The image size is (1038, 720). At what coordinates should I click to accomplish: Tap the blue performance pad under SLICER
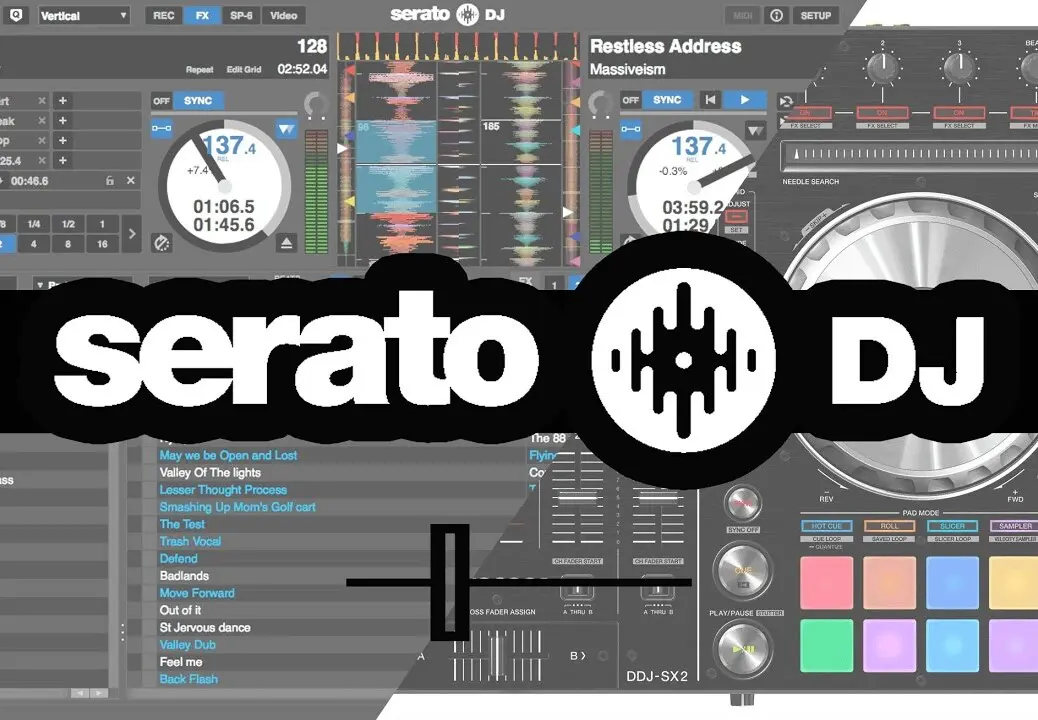coord(952,582)
